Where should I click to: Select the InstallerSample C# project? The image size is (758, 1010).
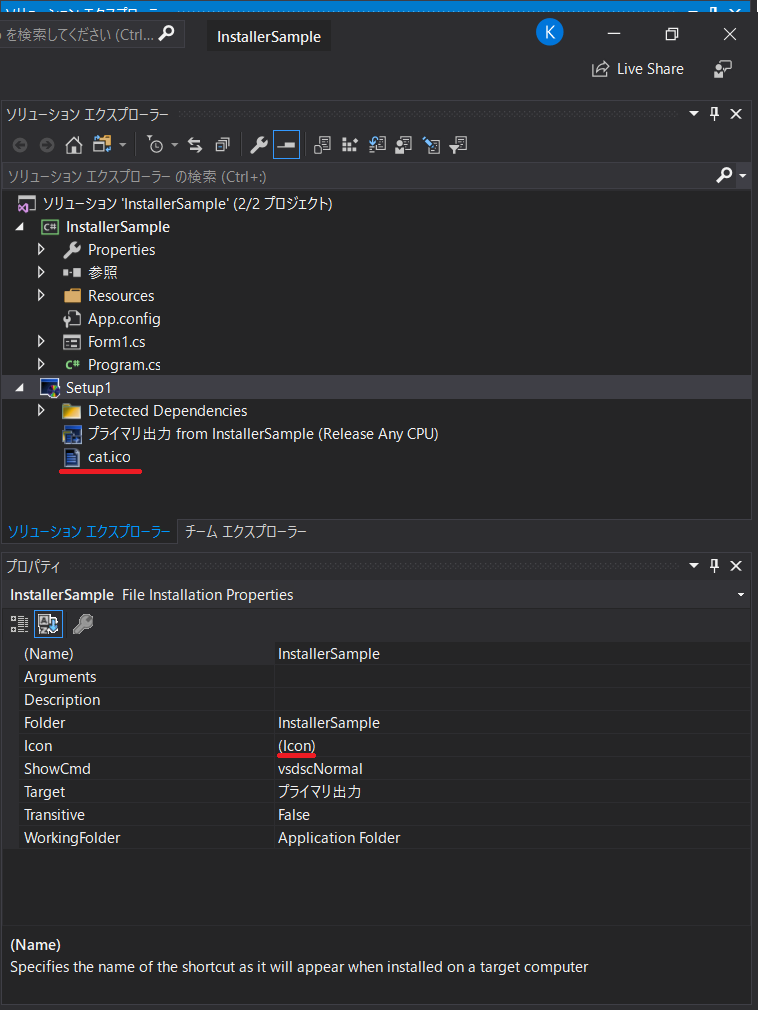[118, 227]
